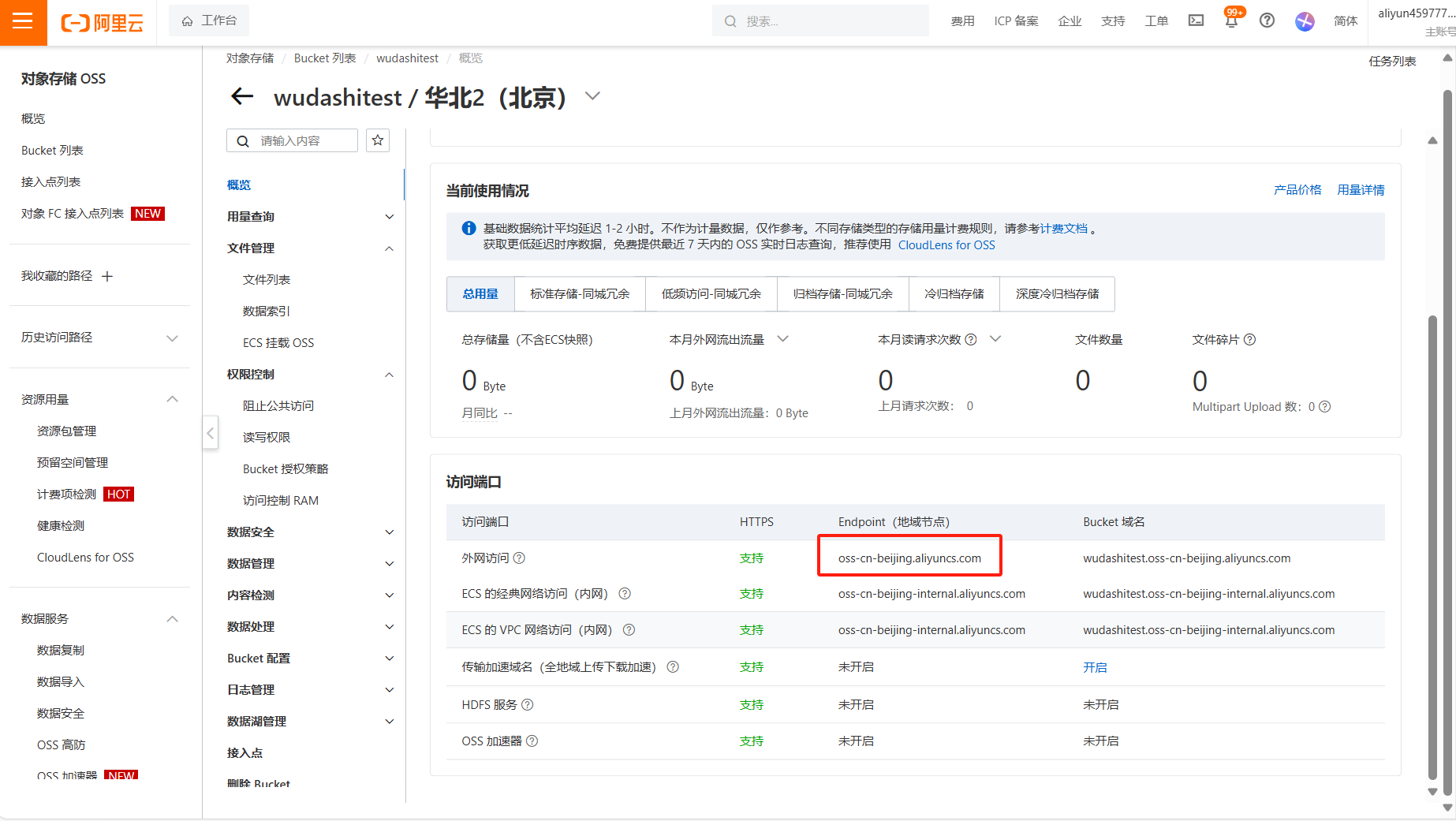Collapse the side panel with the left chevron handle
The height and width of the screenshot is (821, 1456).
pyautogui.click(x=210, y=433)
